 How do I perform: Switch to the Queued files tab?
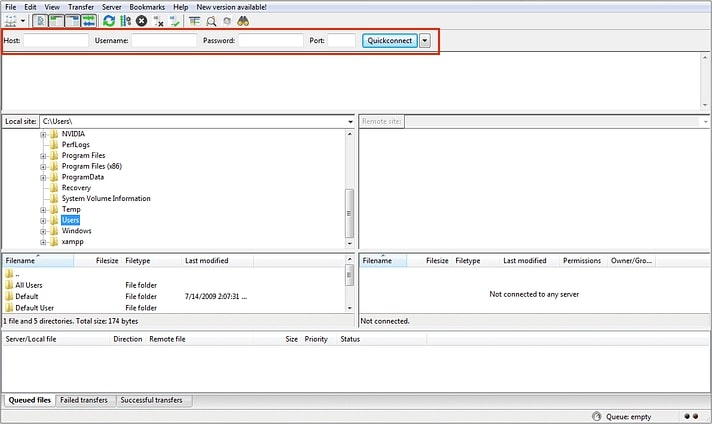pyautogui.click(x=30, y=400)
